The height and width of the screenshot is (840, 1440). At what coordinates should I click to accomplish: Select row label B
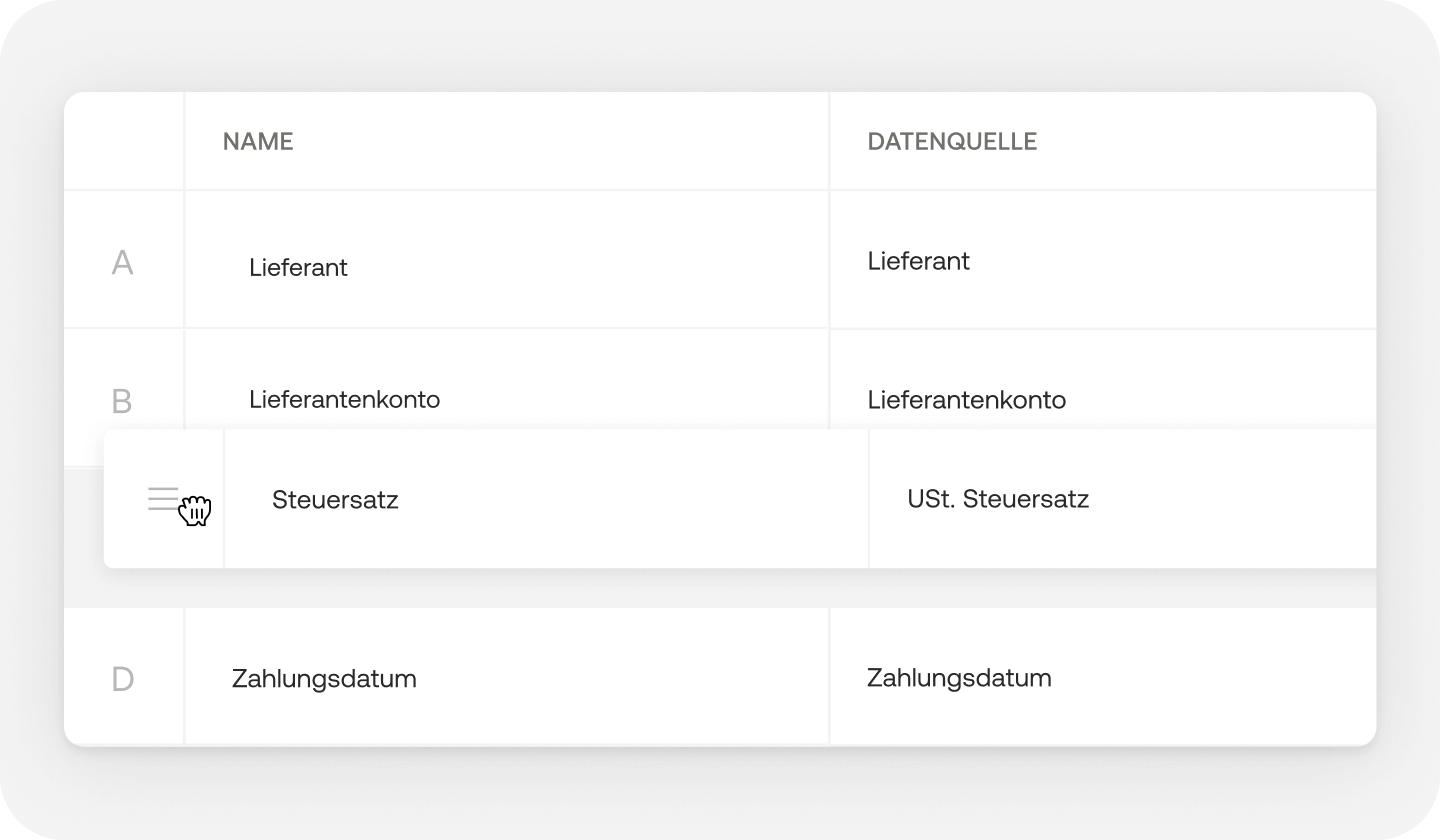122,401
